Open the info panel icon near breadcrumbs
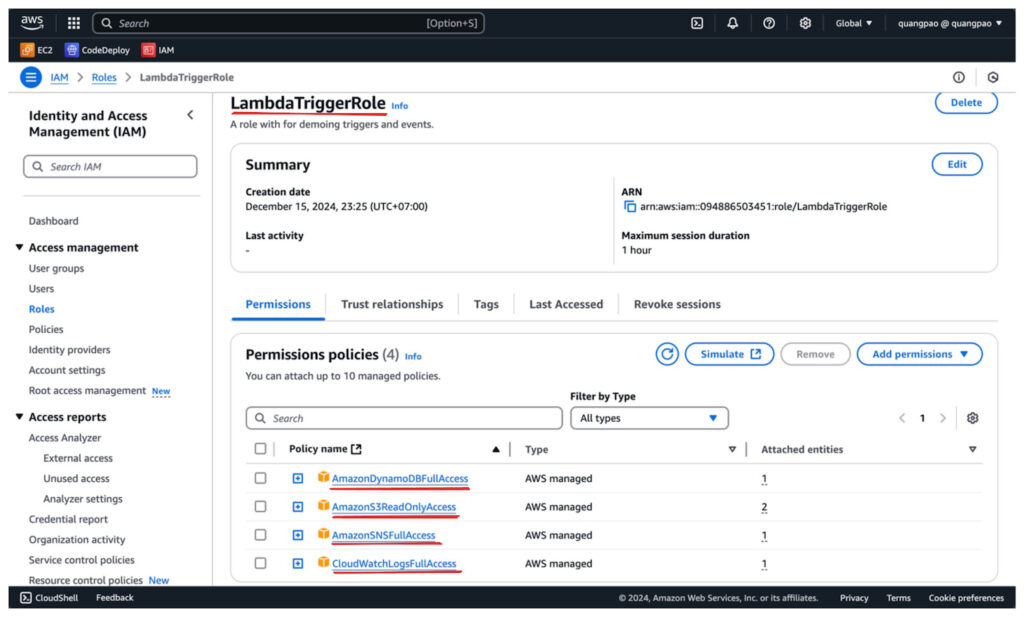1024x617 pixels. click(958, 77)
